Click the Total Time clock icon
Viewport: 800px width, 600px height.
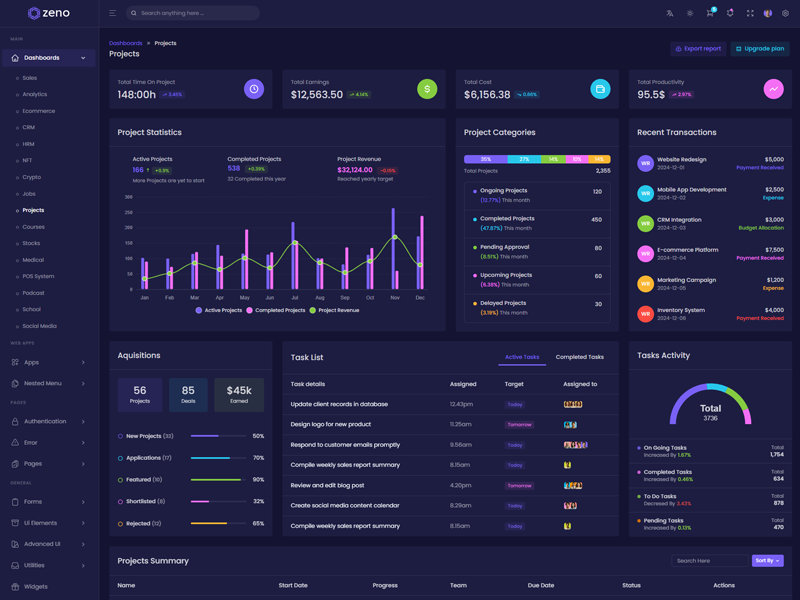coord(254,89)
